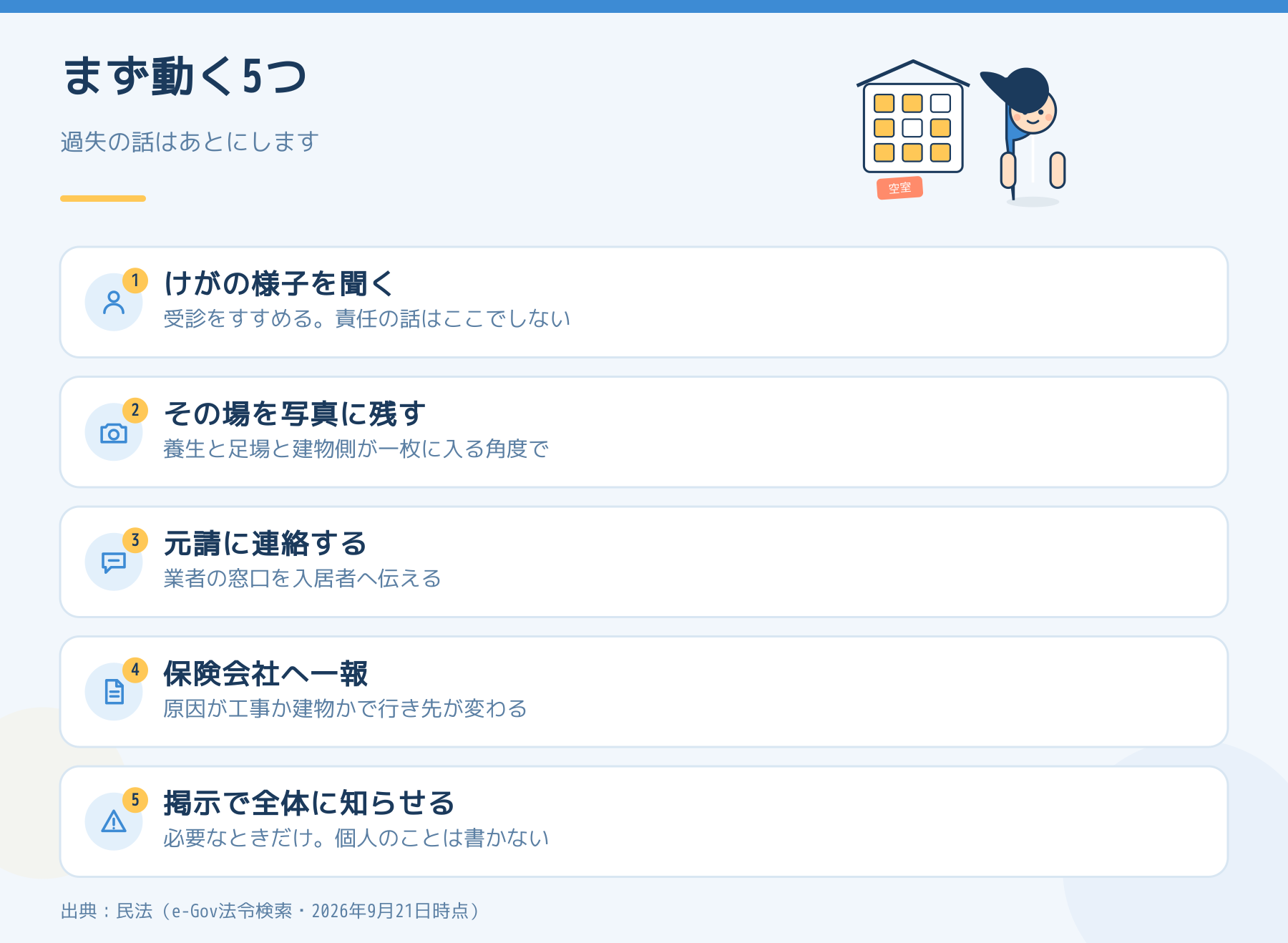The height and width of the screenshot is (943, 1288).
Task: Click the yellow number 5 badge
Action: click(x=135, y=800)
